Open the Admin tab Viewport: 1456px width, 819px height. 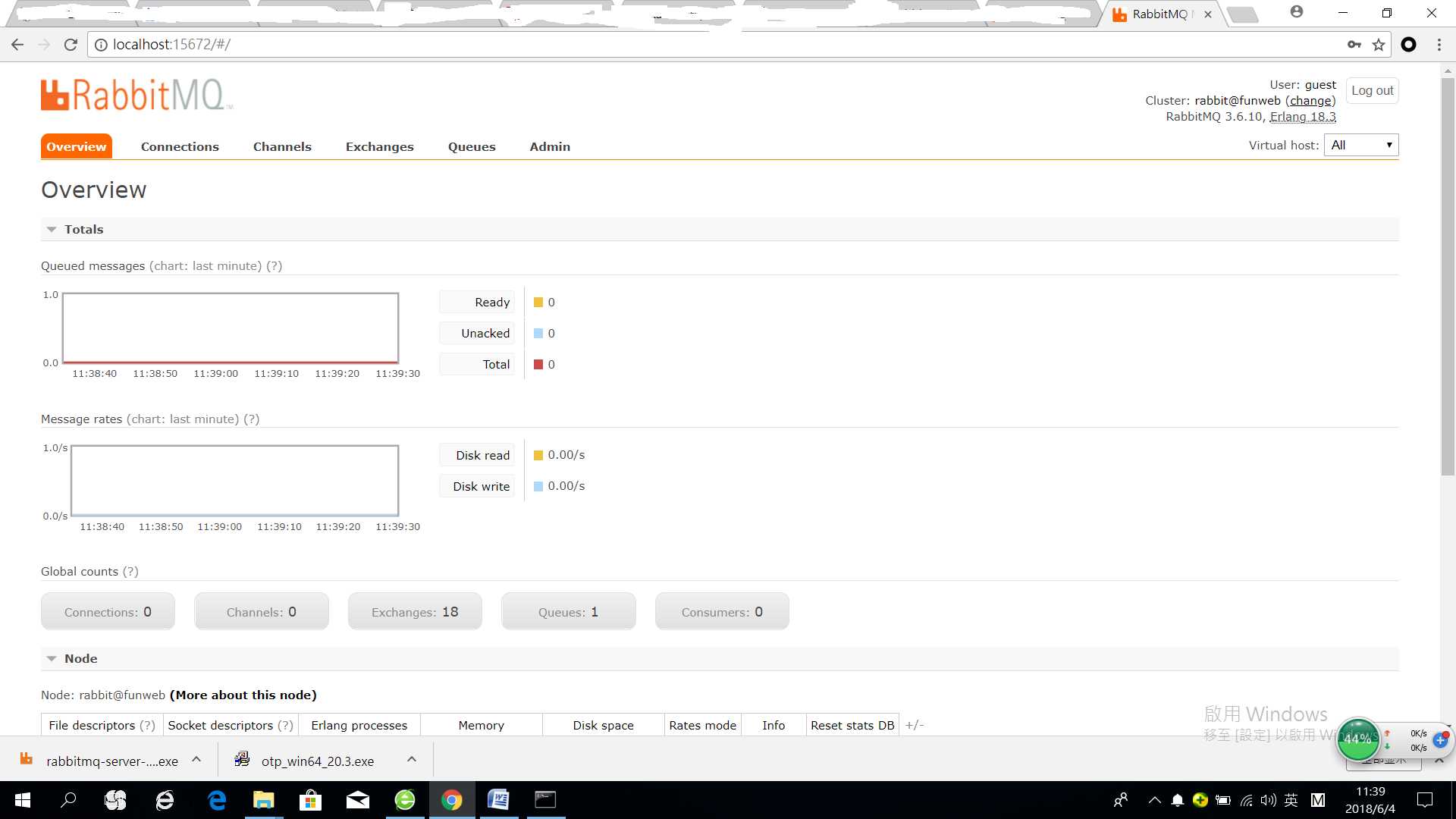[x=550, y=146]
